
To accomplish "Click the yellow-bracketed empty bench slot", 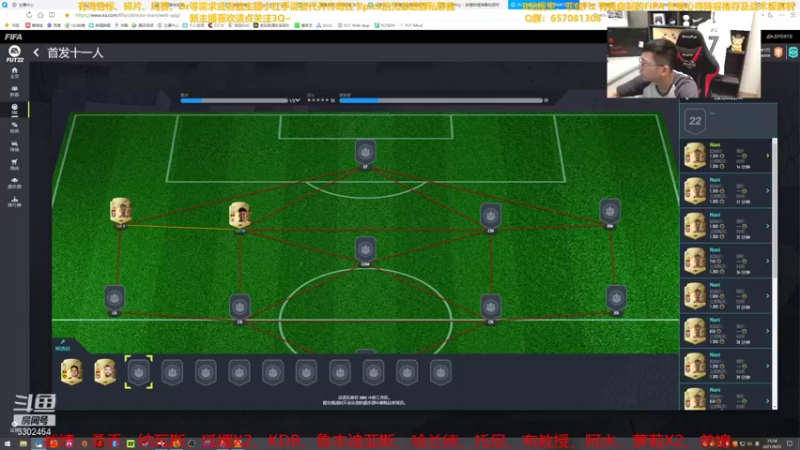I will click(x=139, y=372).
